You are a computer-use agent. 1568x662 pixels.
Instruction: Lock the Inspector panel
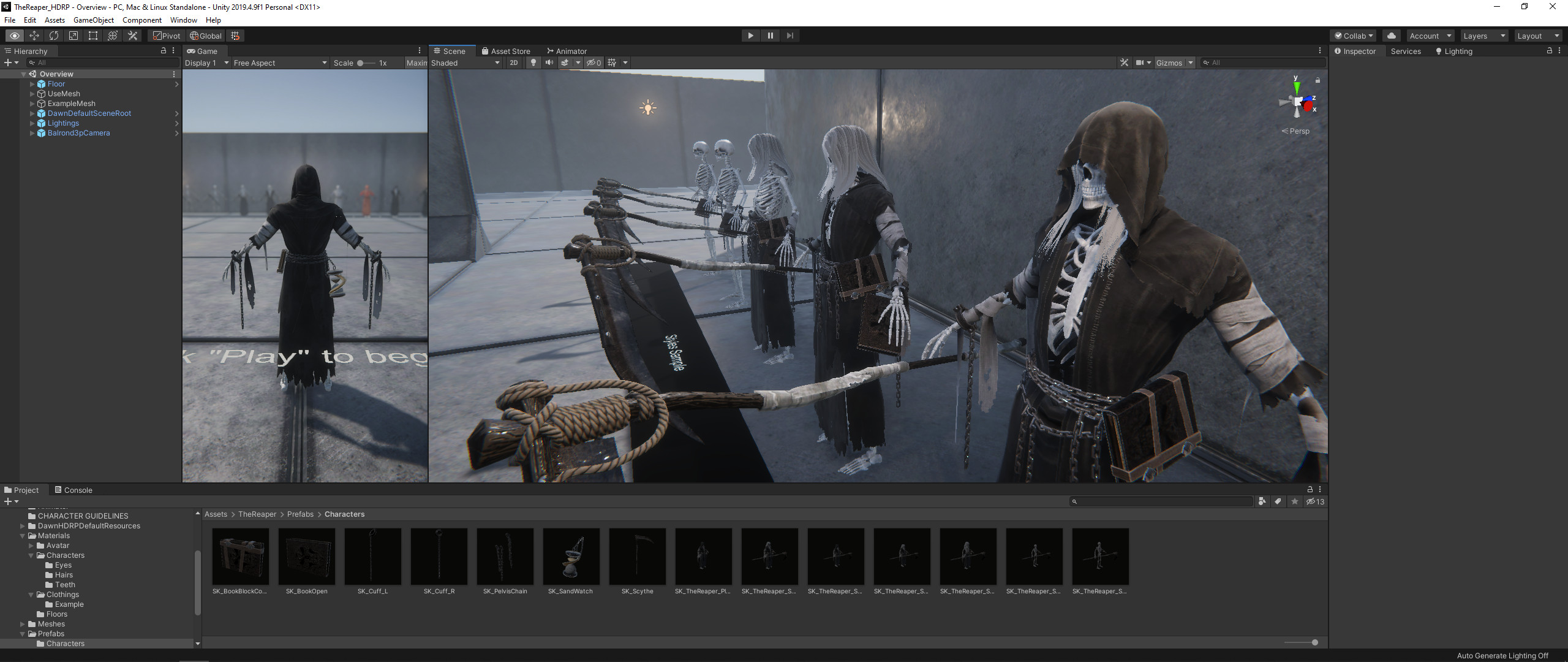tap(1550, 51)
